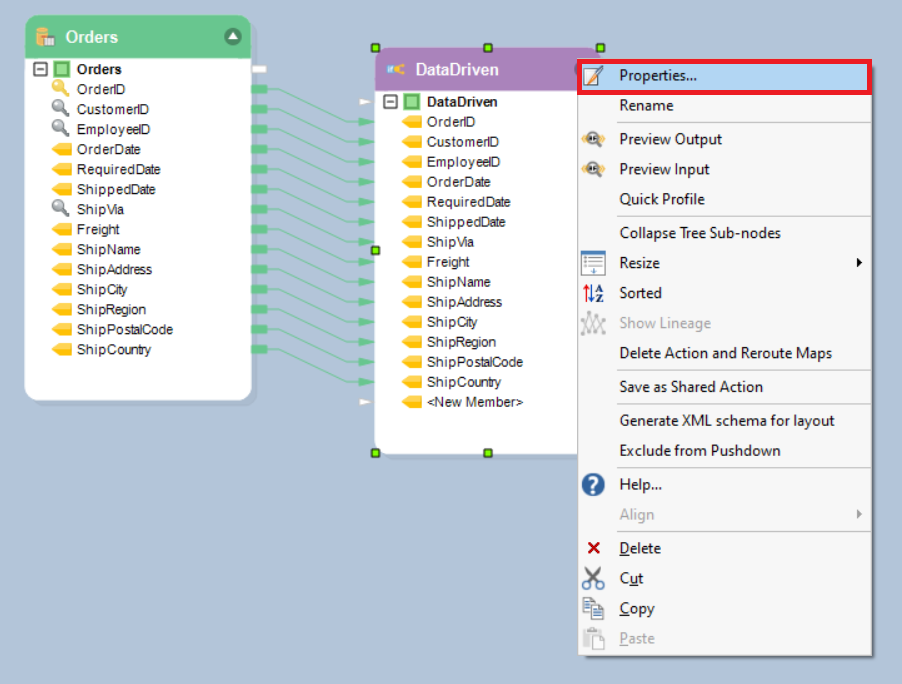Select the ShipCountry field in Orders
The width and height of the screenshot is (902, 684).
point(113,350)
